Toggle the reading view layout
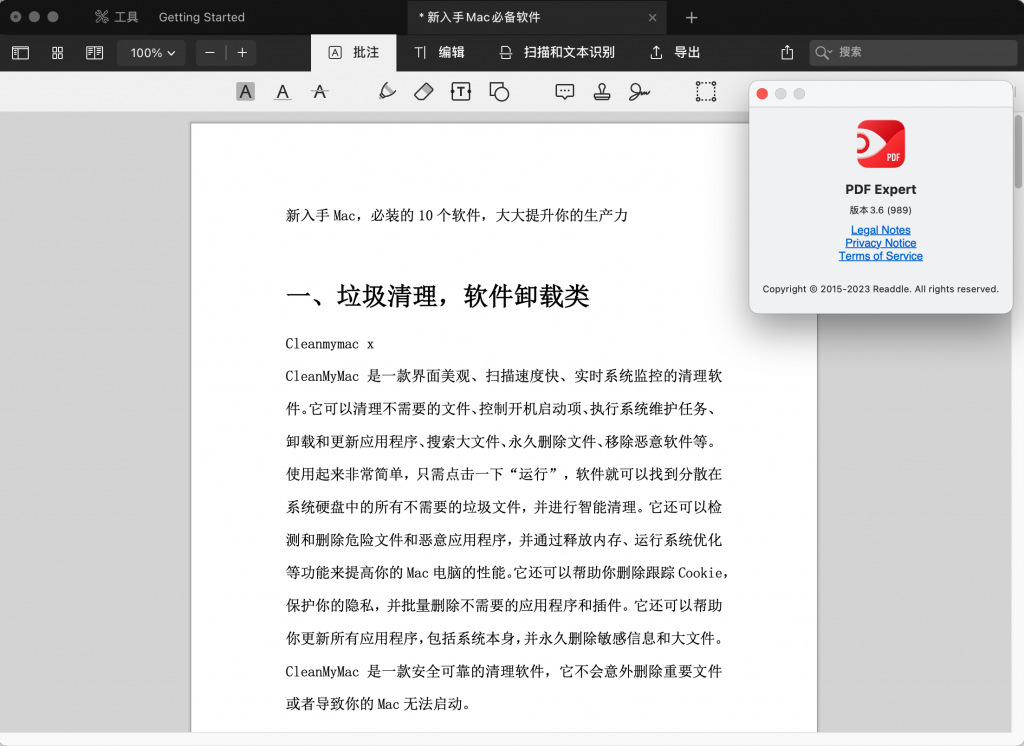The height and width of the screenshot is (746, 1024). point(94,52)
